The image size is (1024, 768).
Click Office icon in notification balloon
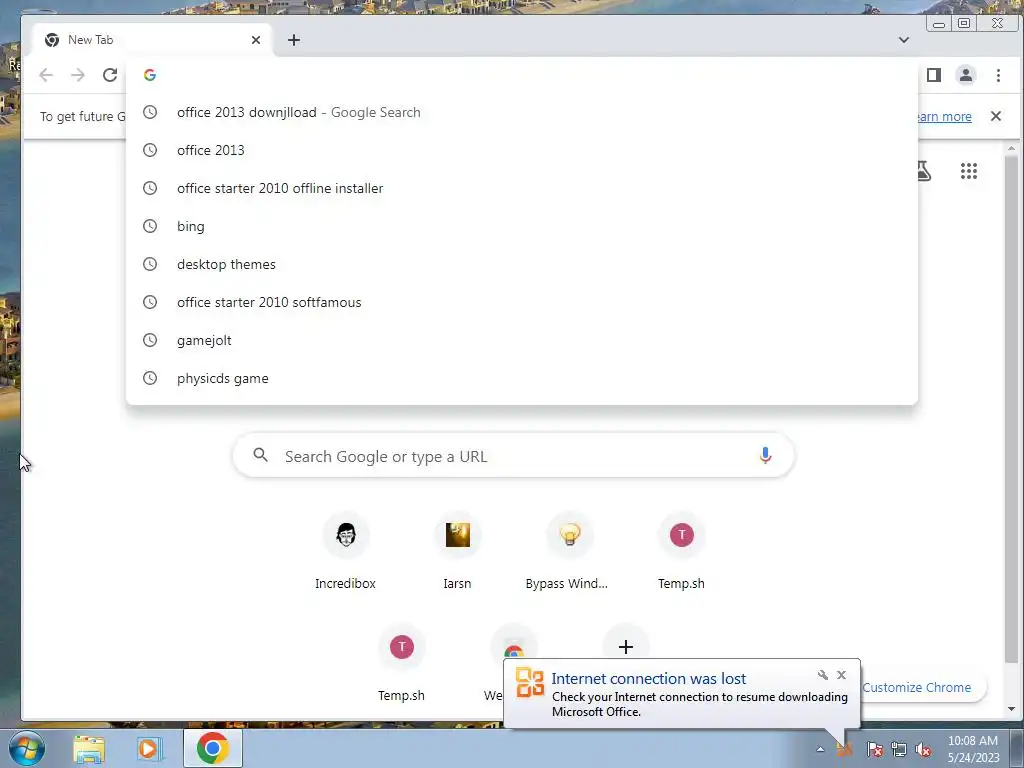(x=530, y=682)
